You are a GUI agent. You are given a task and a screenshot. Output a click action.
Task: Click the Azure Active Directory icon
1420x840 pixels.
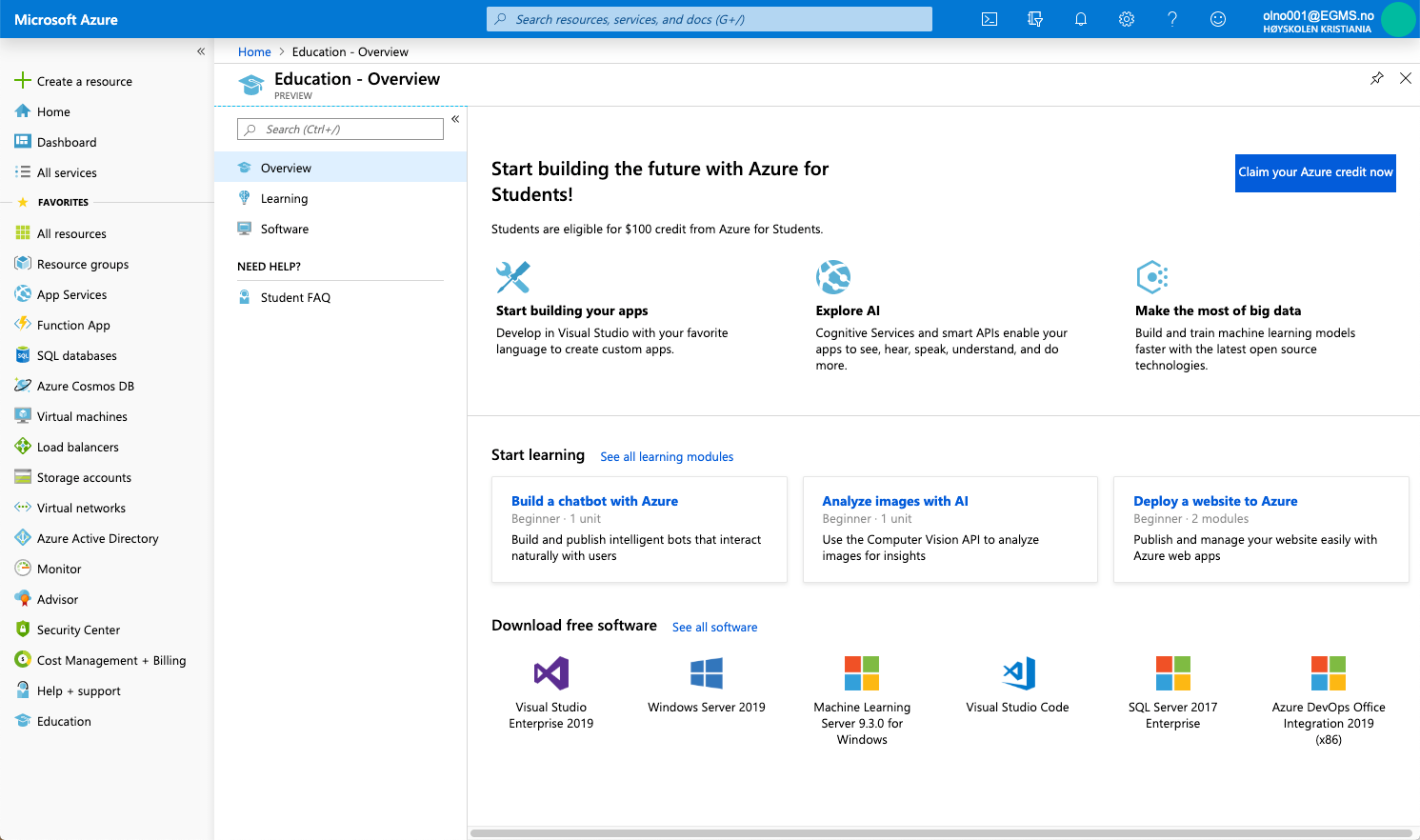click(x=23, y=538)
